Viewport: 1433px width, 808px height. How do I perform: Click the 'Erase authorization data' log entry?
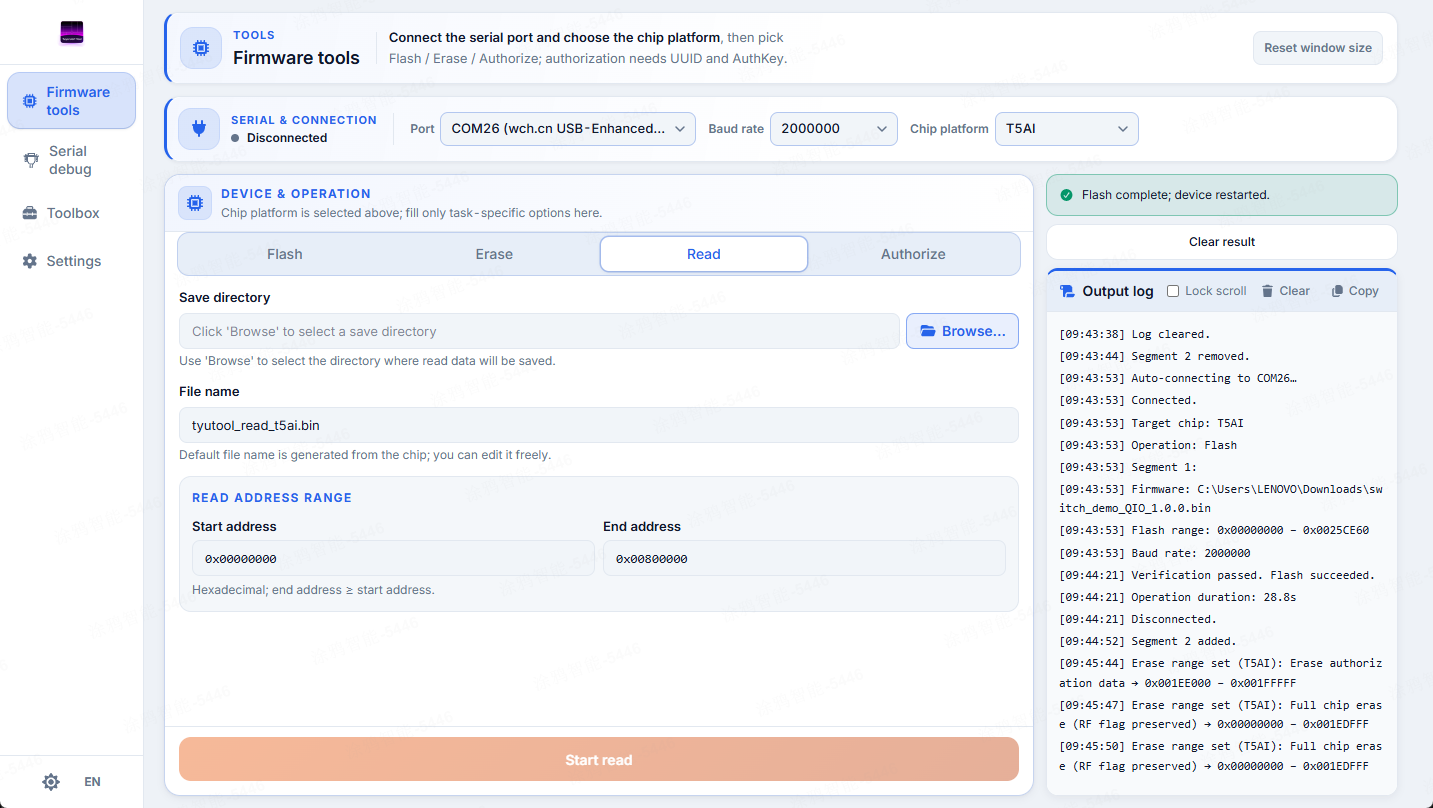coord(1221,673)
